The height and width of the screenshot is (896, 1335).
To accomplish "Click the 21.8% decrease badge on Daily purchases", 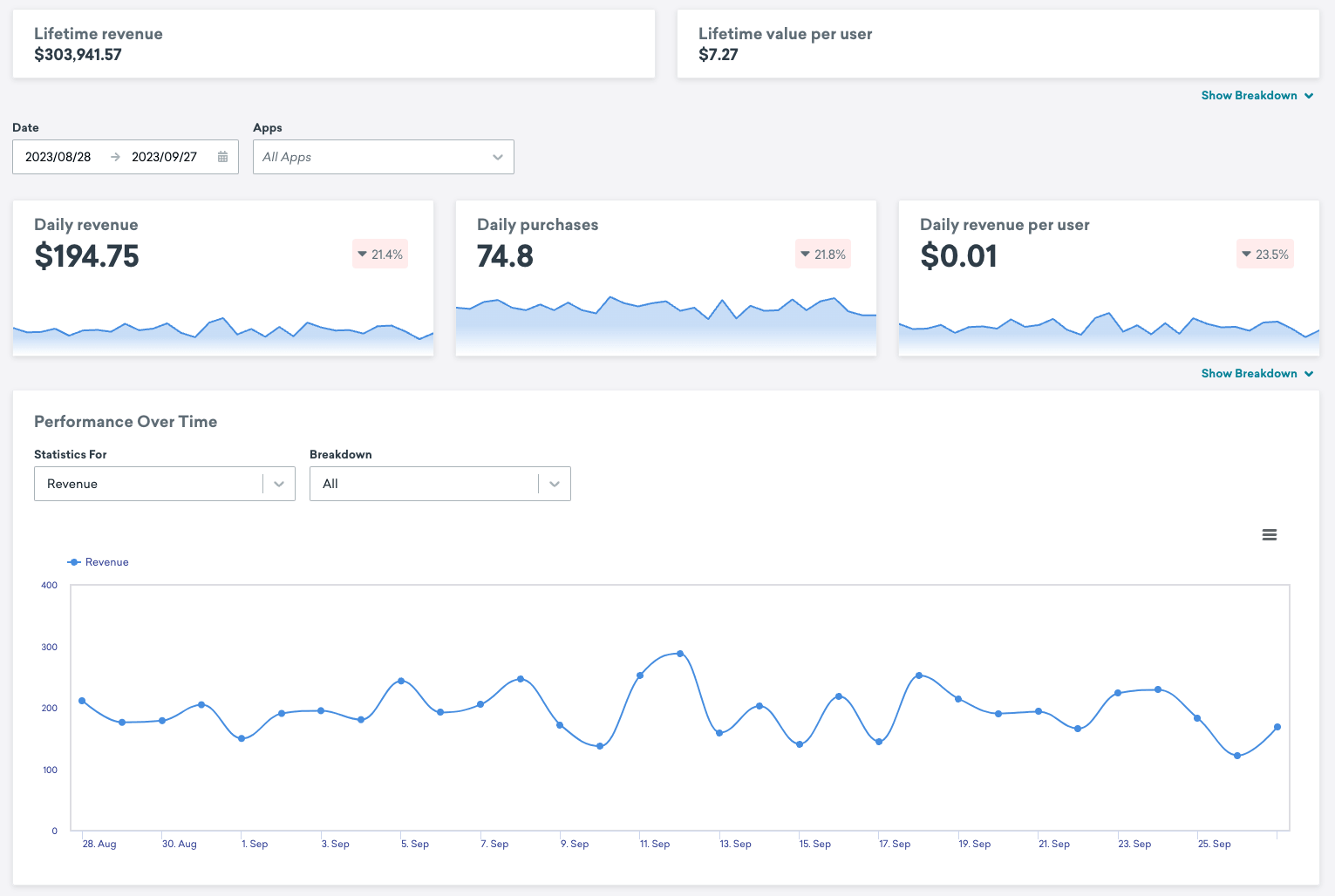I will coord(823,255).
